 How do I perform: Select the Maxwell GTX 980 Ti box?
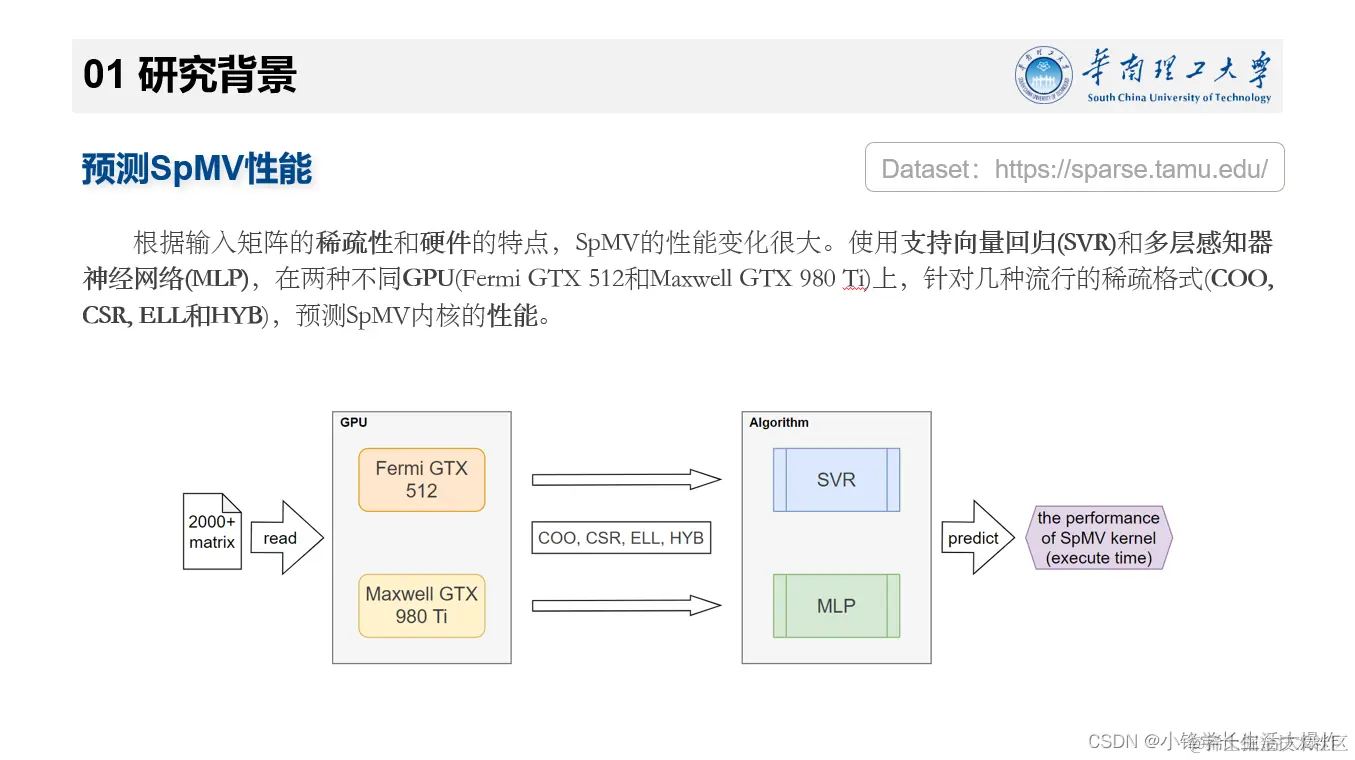coord(421,604)
